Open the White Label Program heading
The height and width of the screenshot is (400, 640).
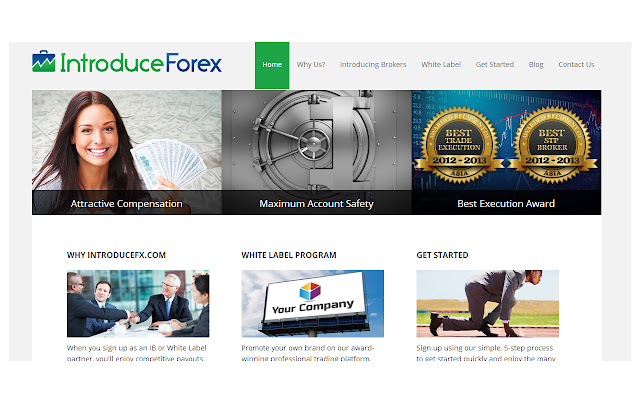[289, 255]
